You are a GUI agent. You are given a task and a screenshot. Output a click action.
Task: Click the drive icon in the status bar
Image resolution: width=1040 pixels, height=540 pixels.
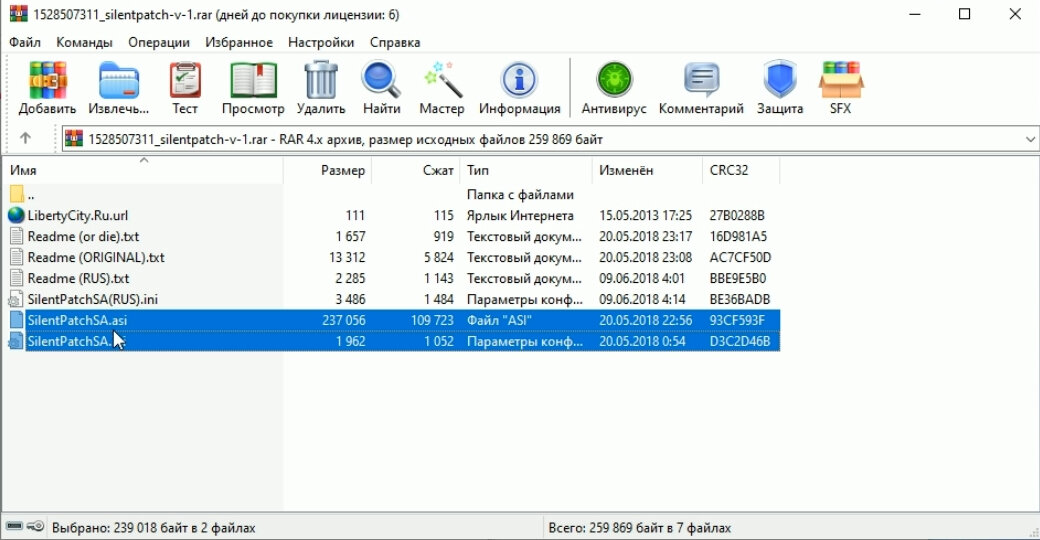(x=14, y=527)
